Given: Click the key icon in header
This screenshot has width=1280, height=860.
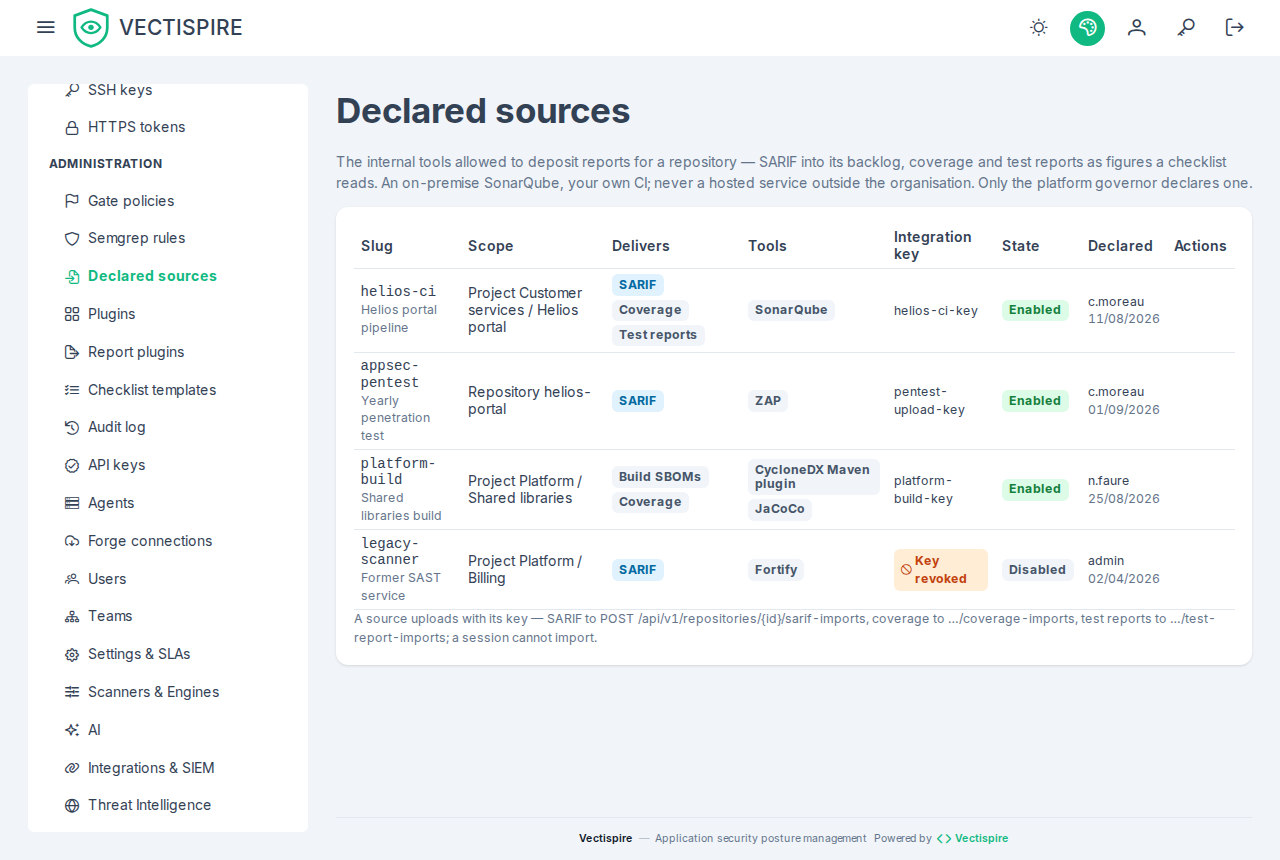Looking at the screenshot, I should (x=1186, y=27).
